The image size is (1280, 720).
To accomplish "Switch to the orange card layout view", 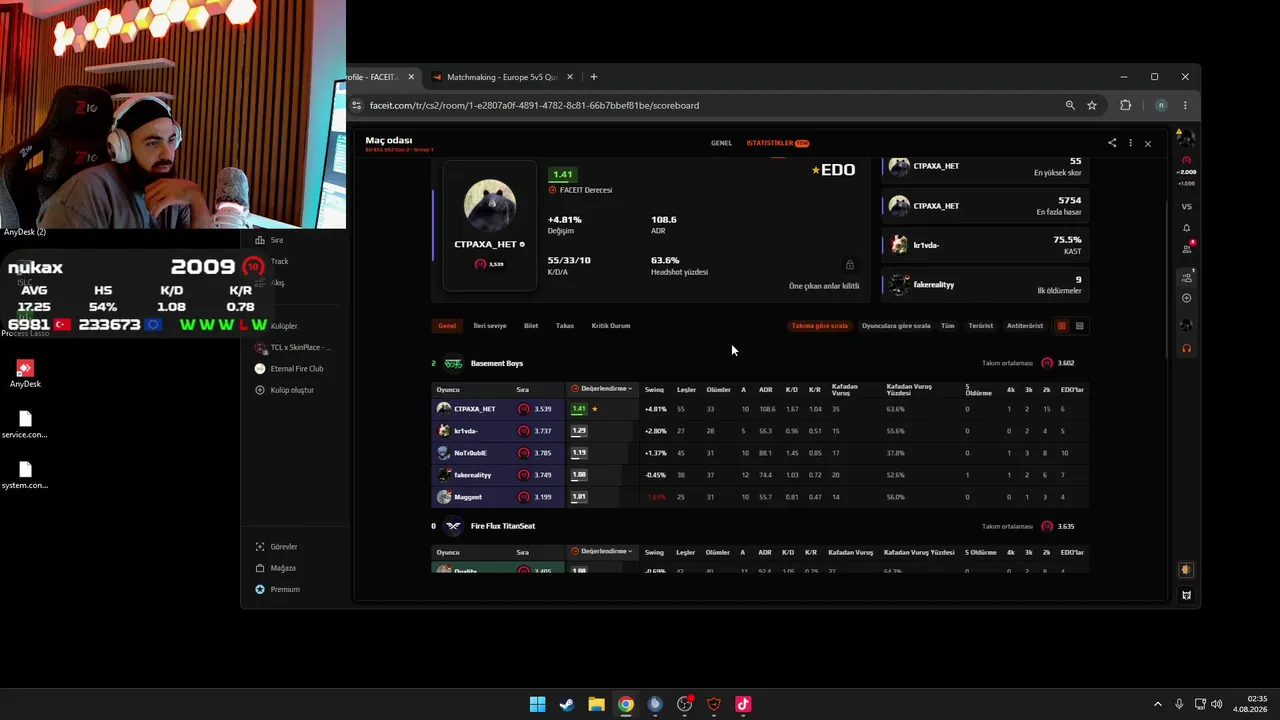I will 1062,325.
